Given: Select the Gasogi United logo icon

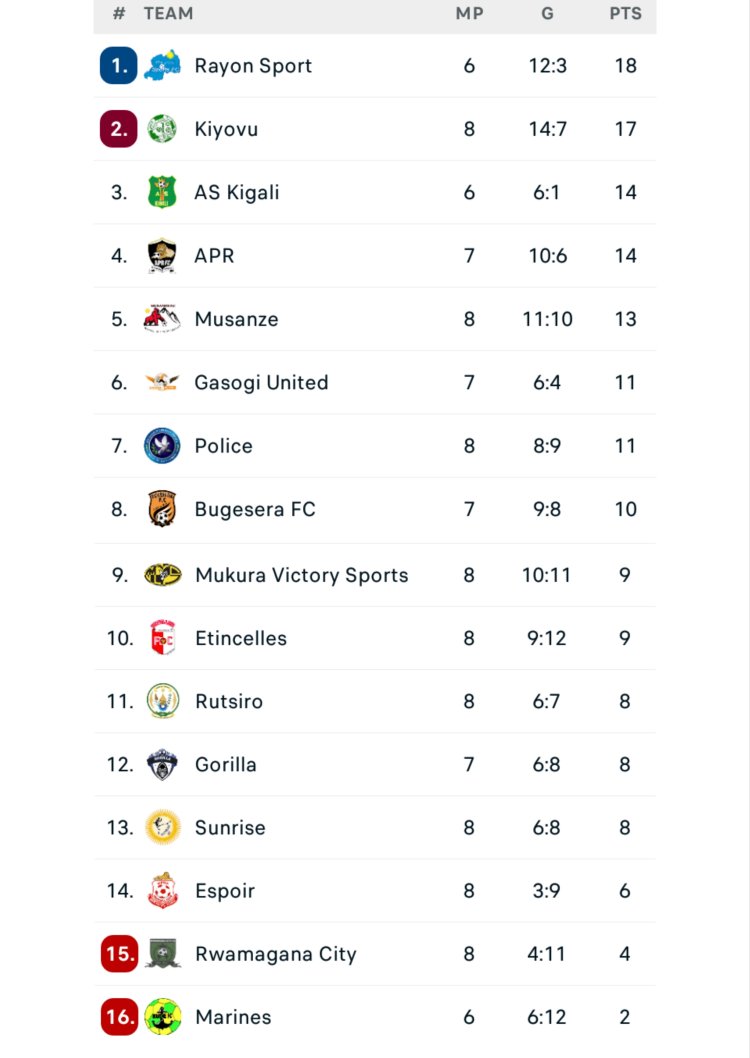Looking at the screenshot, I should [x=162, y=382].
